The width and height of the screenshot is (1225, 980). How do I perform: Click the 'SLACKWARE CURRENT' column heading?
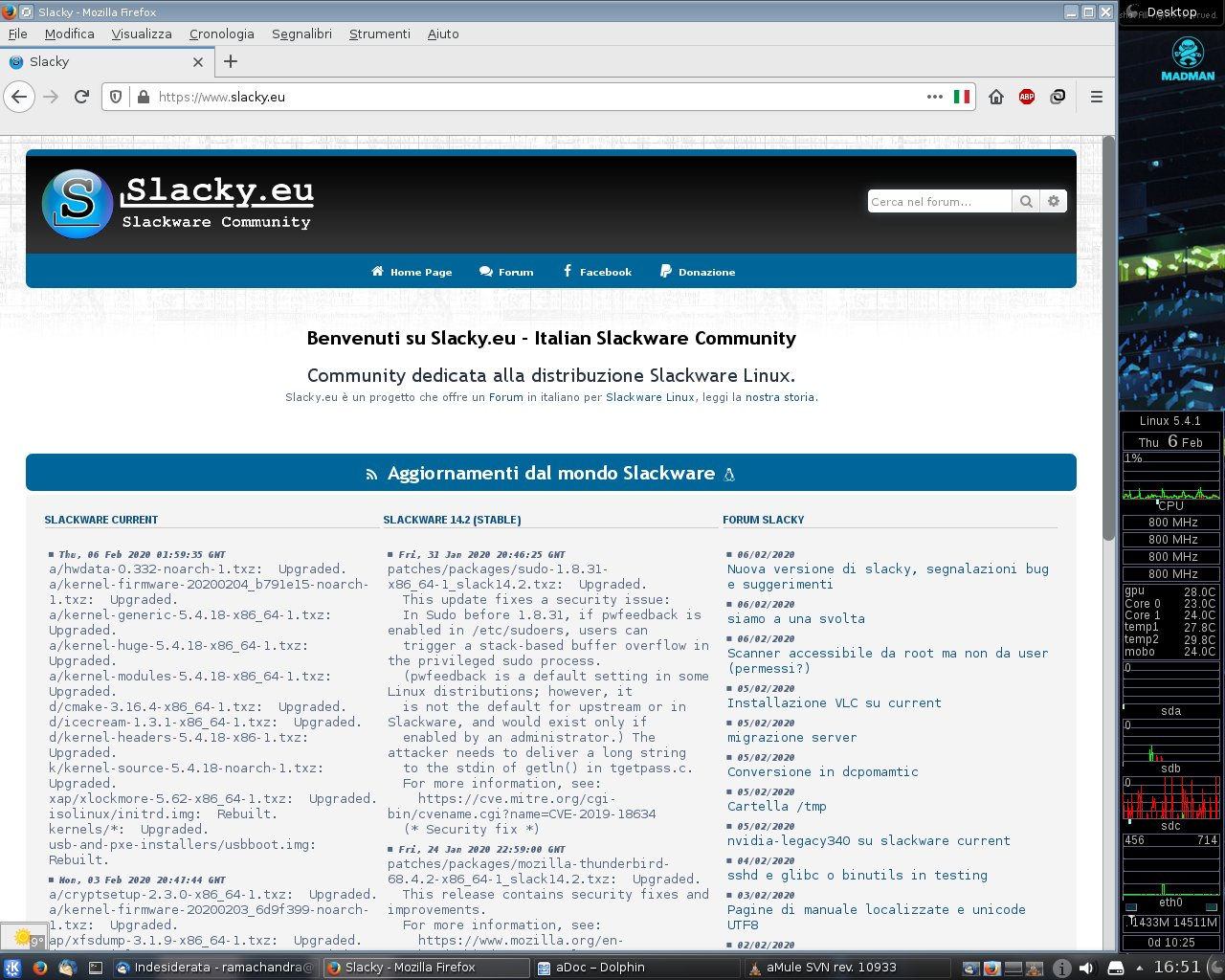tap(101, 520)
